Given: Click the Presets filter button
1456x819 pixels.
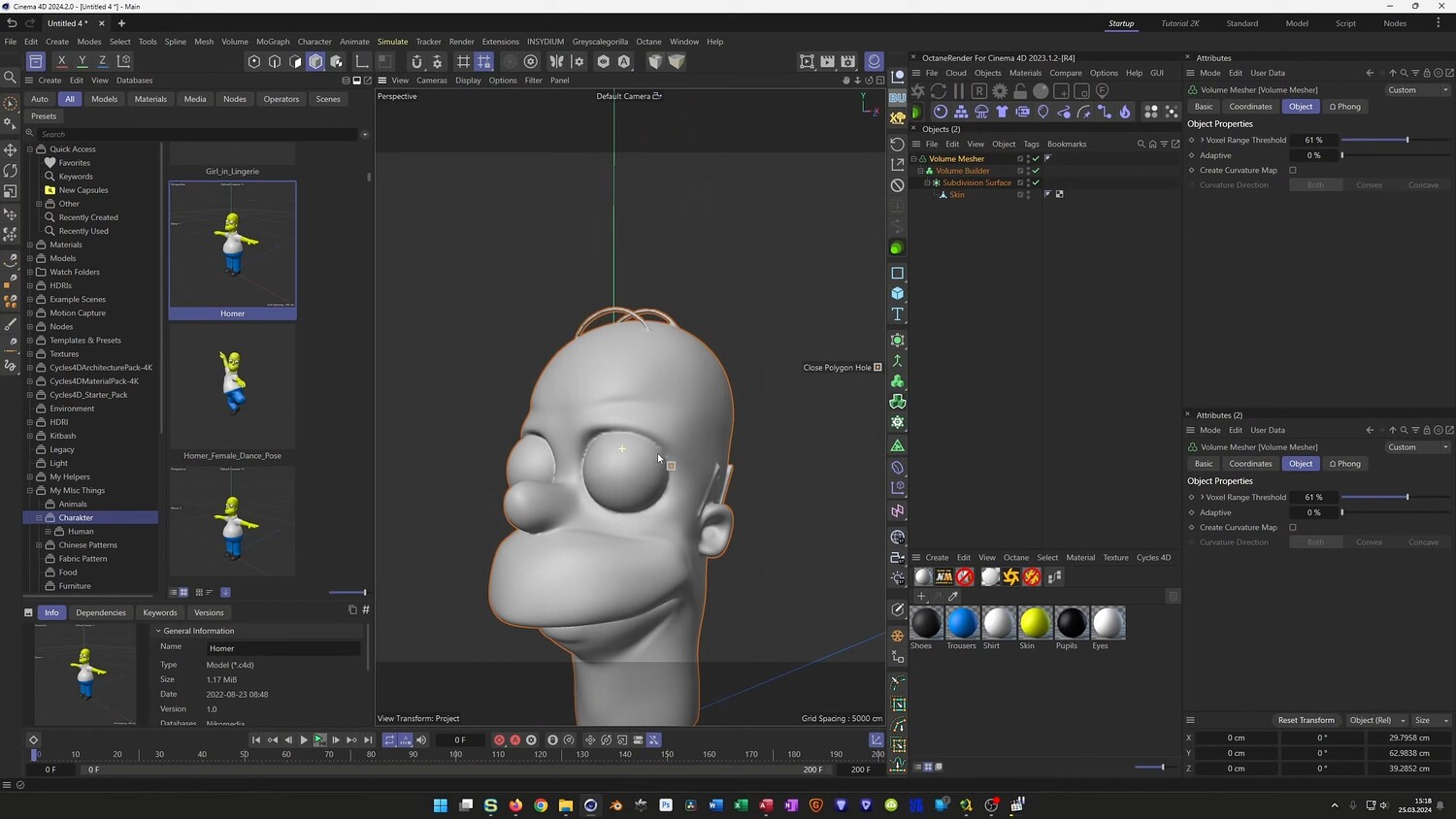Looking at the screenshot, I should [44, 116].
